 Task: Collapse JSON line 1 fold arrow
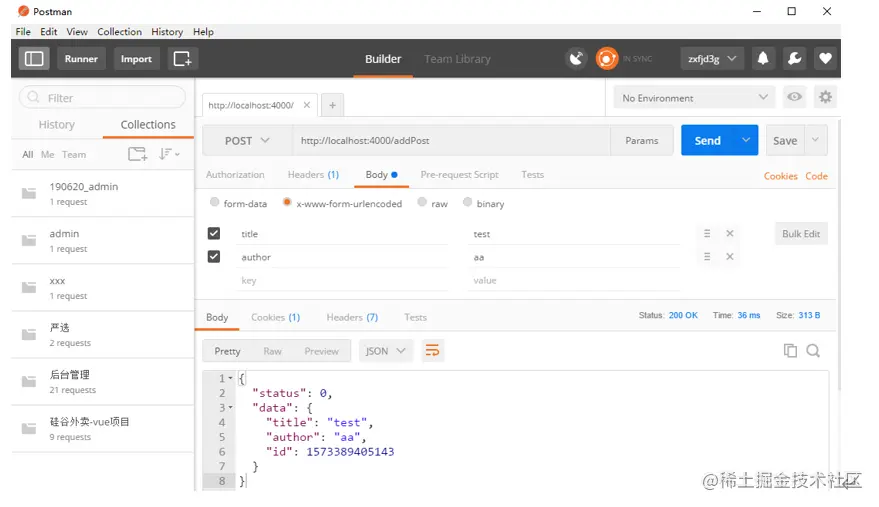pyautogui.click(x=230, y=378)
